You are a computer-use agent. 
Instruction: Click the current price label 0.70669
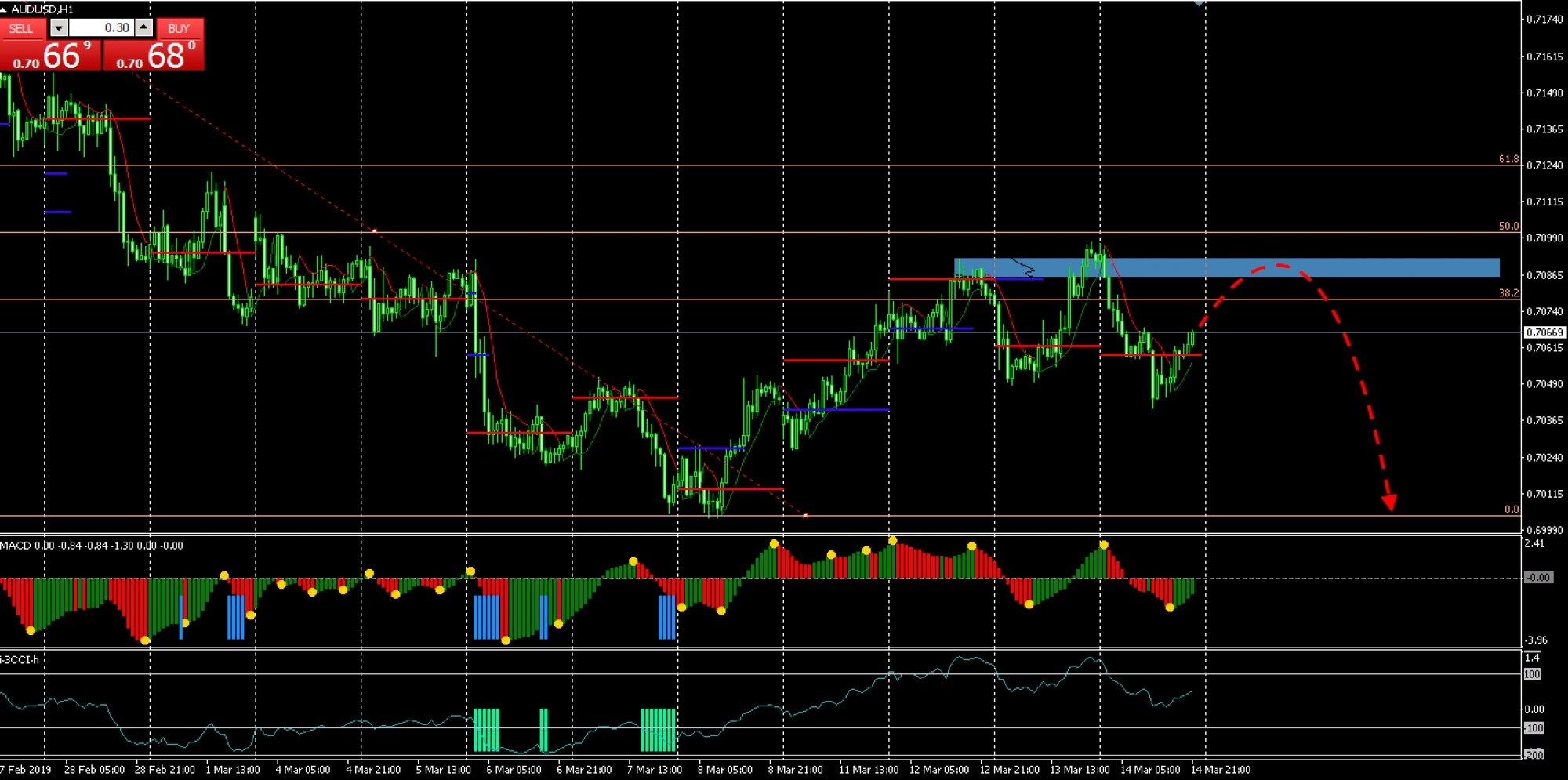tap(1544, 332)
